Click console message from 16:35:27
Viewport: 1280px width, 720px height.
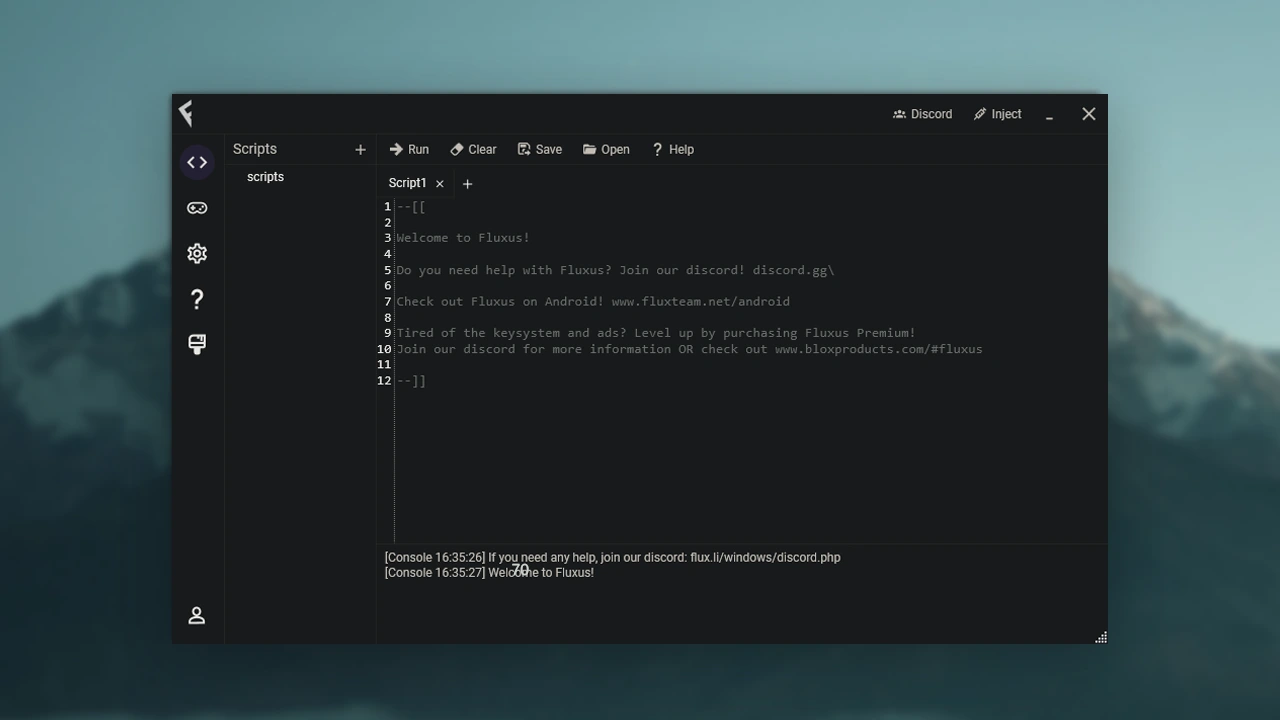tap(489, 573)
